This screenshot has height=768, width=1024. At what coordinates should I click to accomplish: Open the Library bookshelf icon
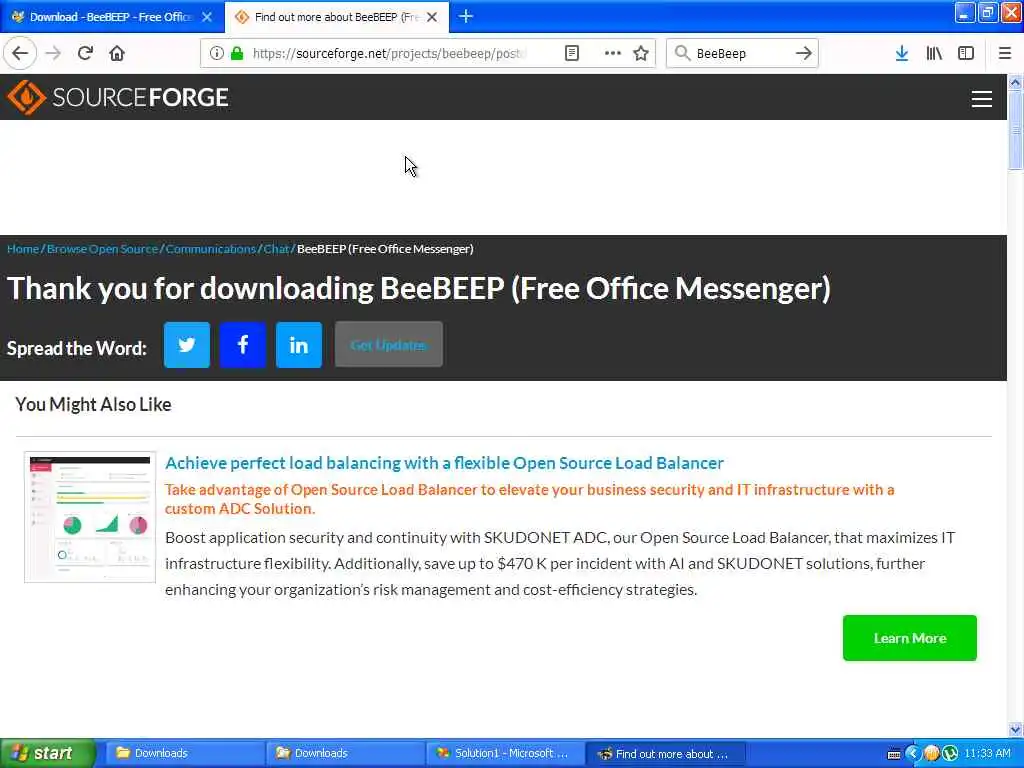(934, 53)
